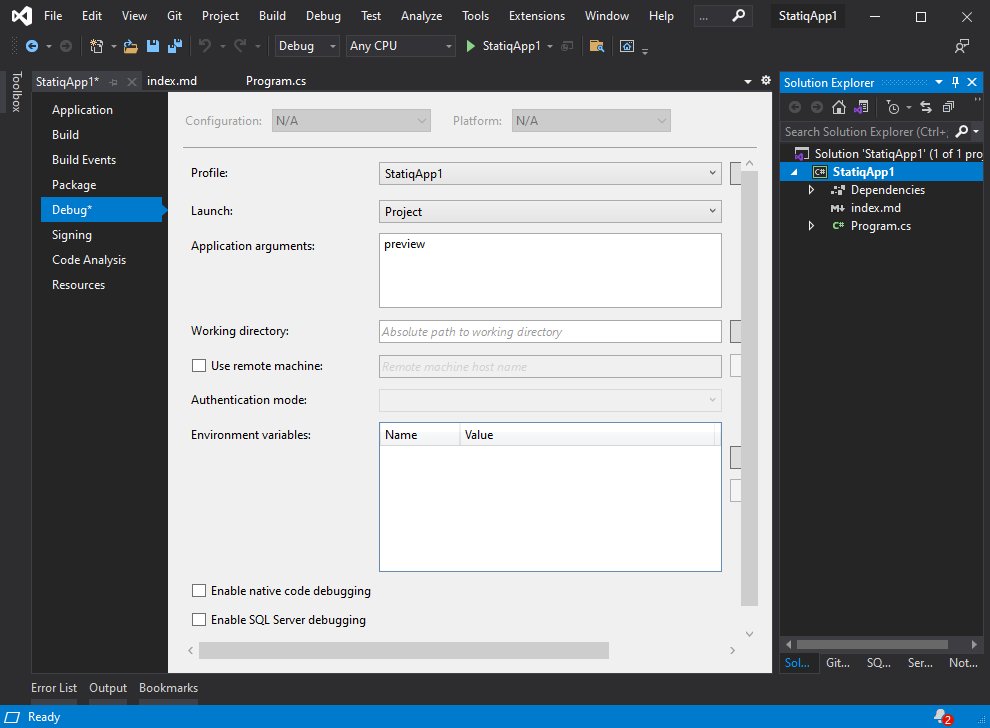Open the Output panel
Viewport: 990px width, 728px height.
pos(108,688)
